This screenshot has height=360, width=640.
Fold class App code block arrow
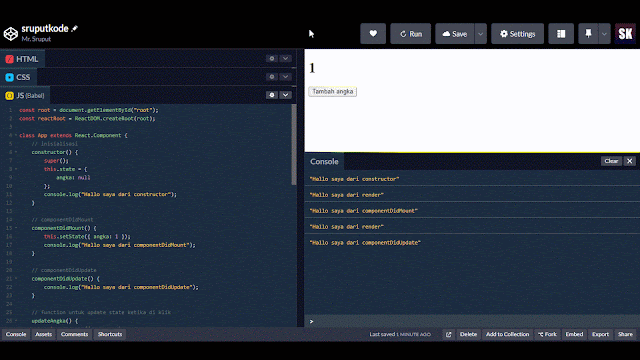(x=16, y=135)
